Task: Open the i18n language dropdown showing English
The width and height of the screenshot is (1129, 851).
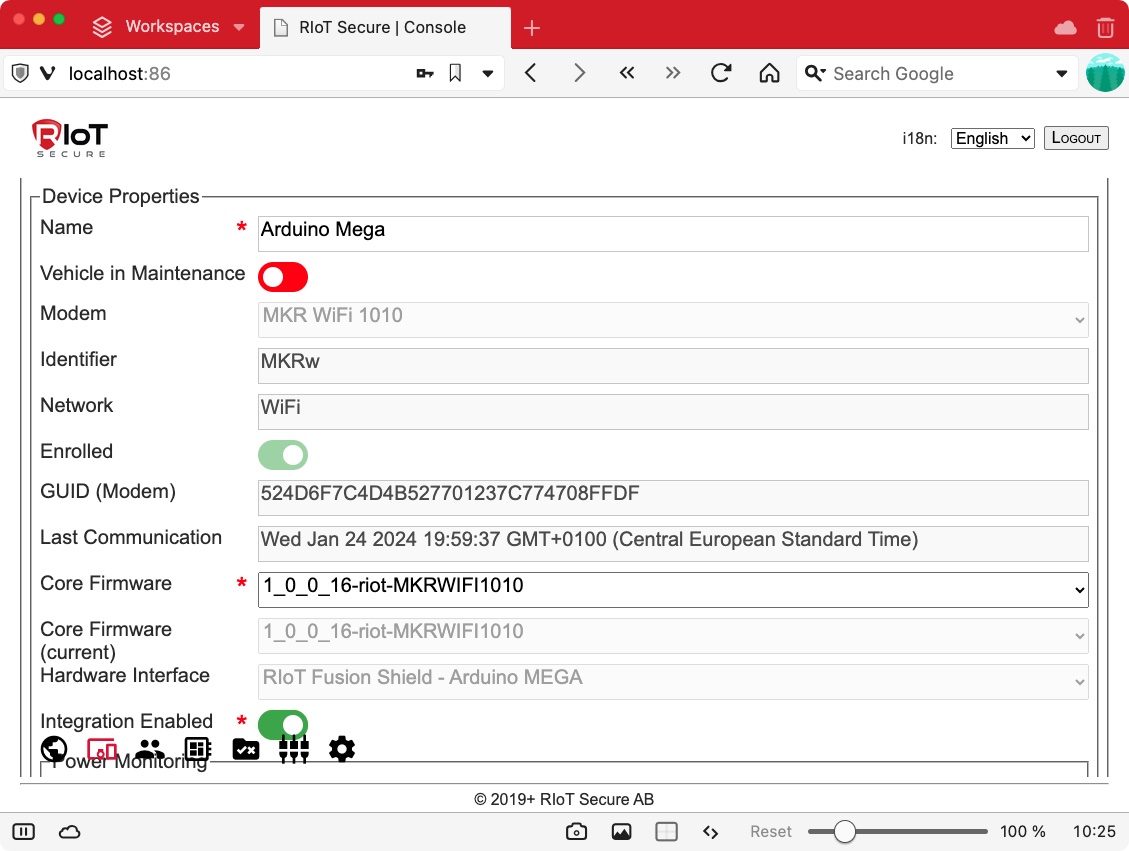Action: click(992, 138)
